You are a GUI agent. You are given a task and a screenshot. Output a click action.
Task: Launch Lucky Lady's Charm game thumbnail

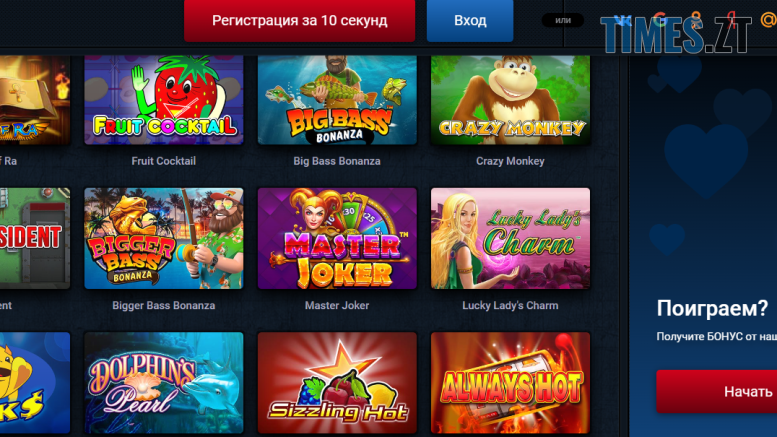[x=510, y=238]
